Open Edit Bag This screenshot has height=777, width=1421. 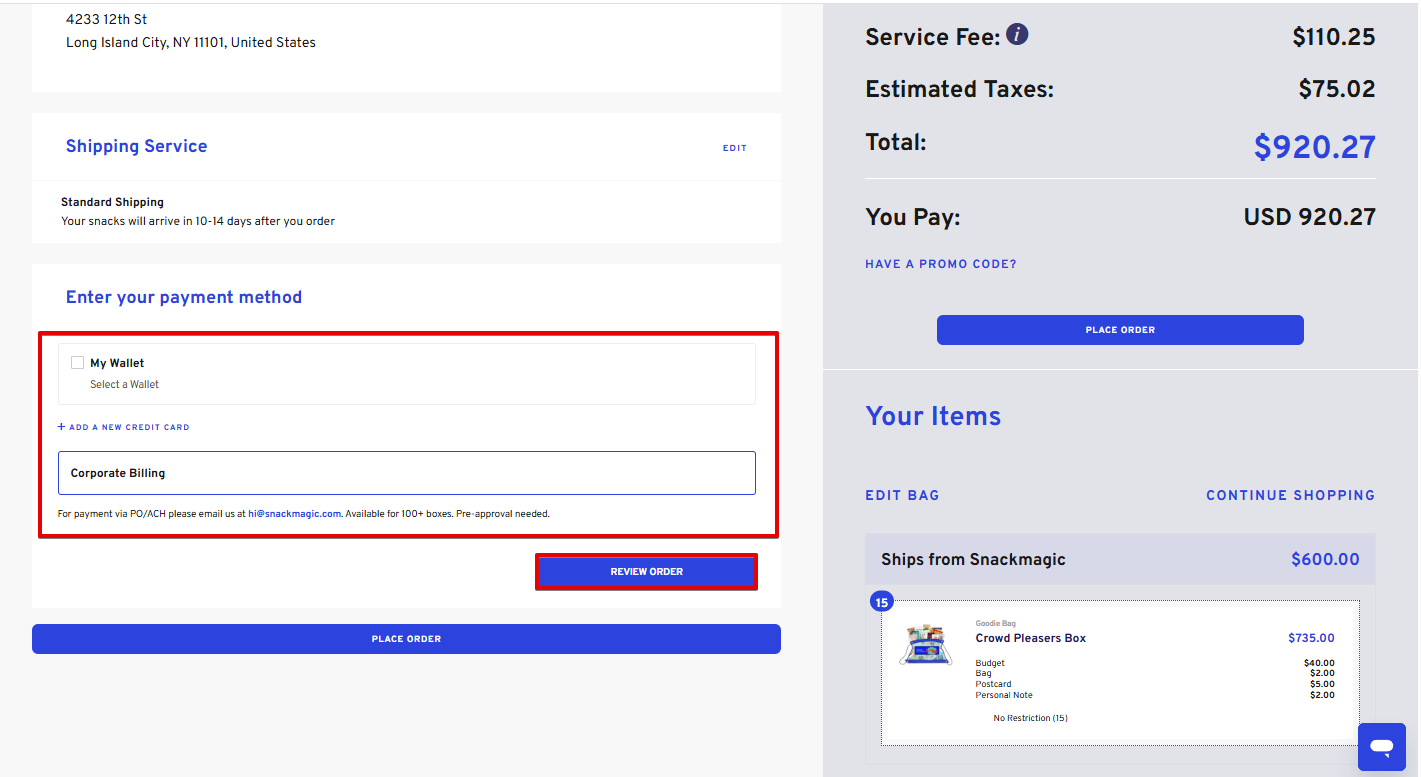pos(902,495)
